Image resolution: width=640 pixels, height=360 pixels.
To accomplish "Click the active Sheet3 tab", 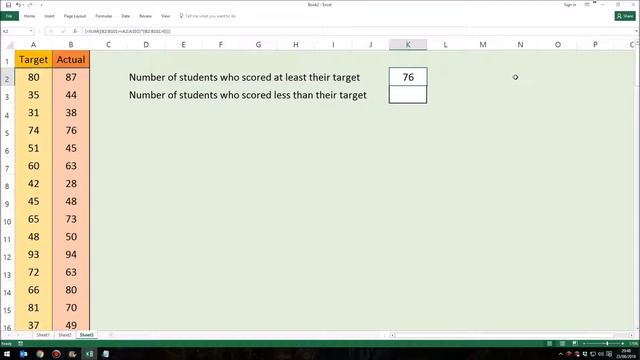I will [87, 335].
